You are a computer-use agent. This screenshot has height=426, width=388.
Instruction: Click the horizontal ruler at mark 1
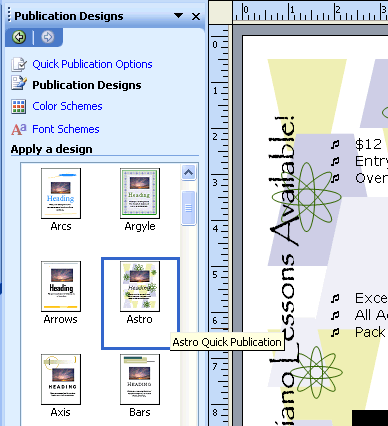(x=292, y=11)
